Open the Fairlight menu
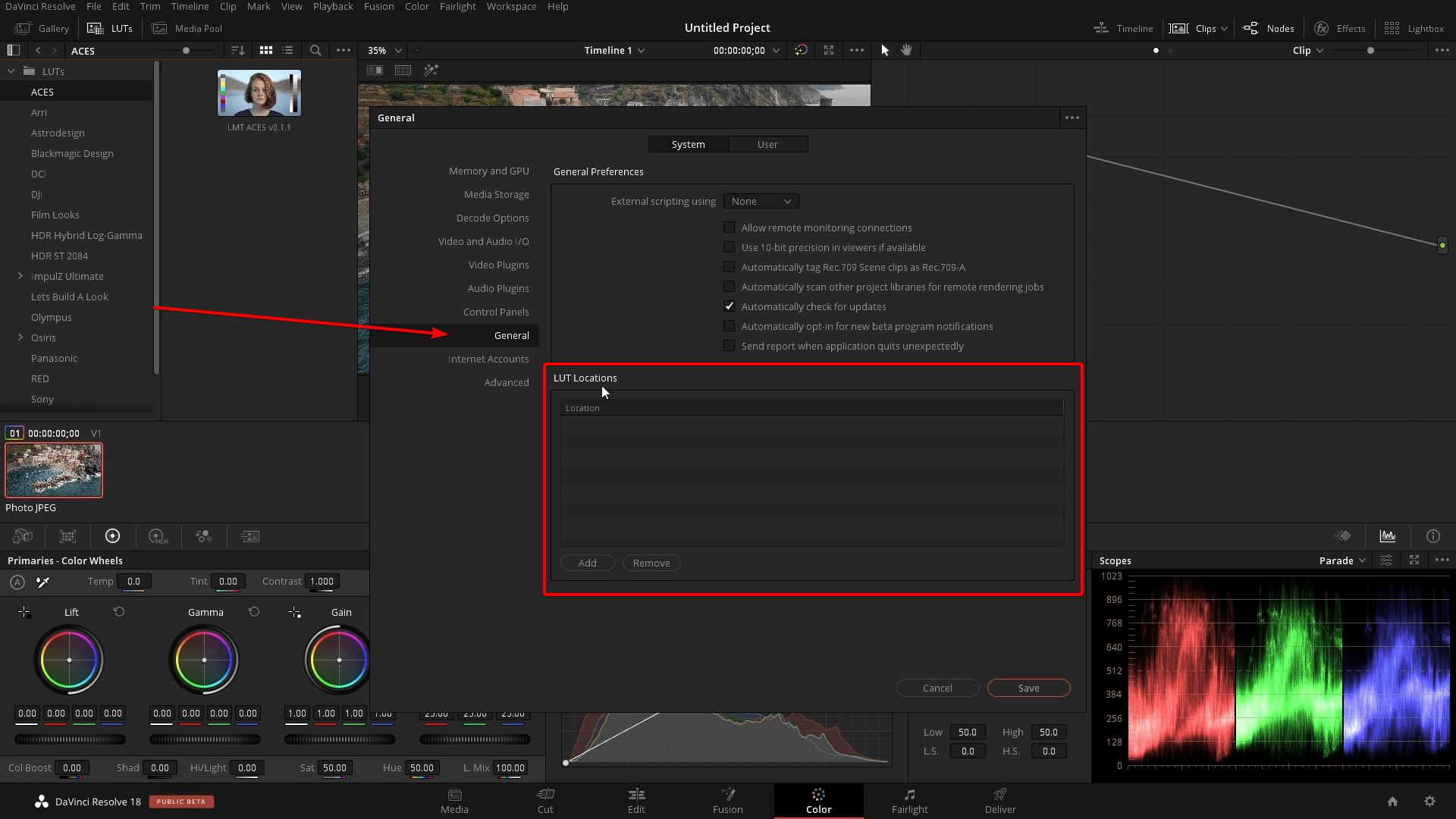Image resolution: width=1456 pixels, height=819 pixels. [458, 6]
